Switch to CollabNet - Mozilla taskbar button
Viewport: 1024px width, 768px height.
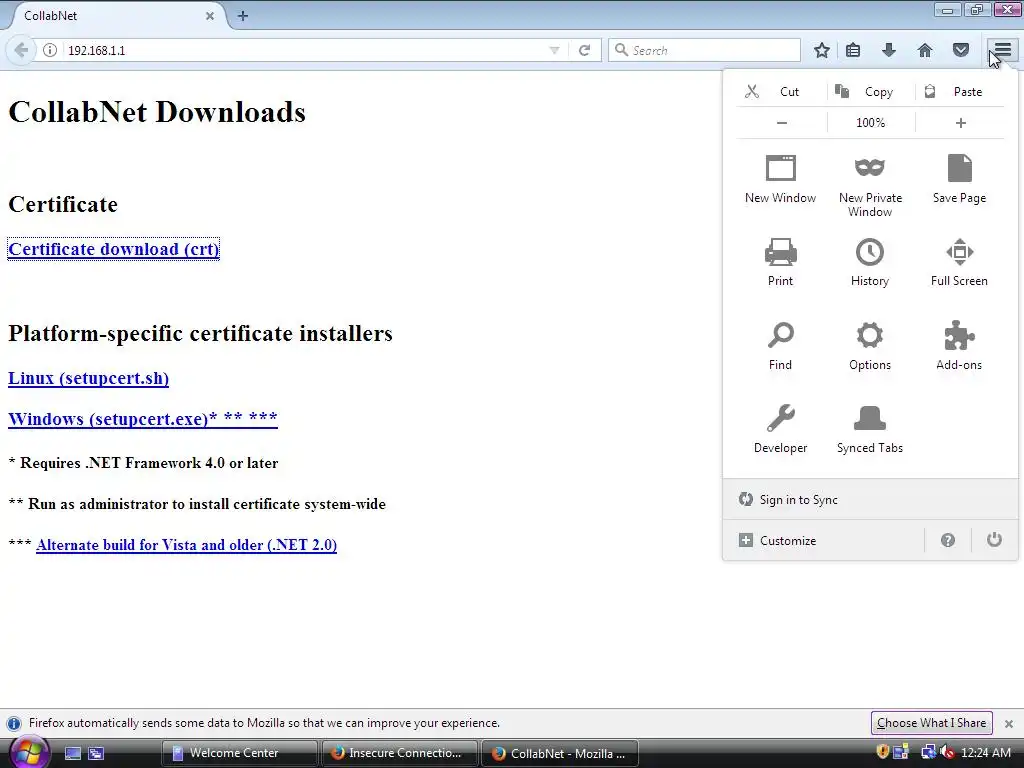(x=559, y=753)
